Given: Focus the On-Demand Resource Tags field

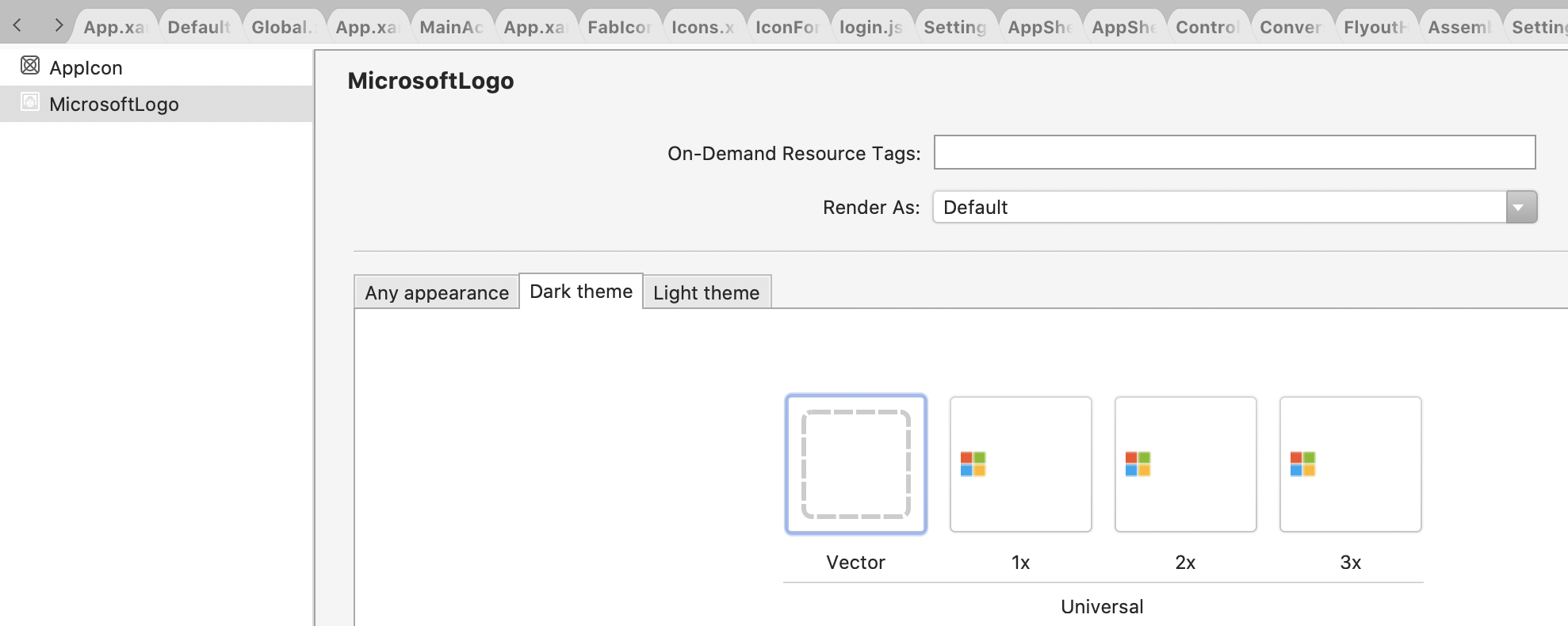Looking at the screenshot, I should pyautogui.click(x=1234, y=152).
